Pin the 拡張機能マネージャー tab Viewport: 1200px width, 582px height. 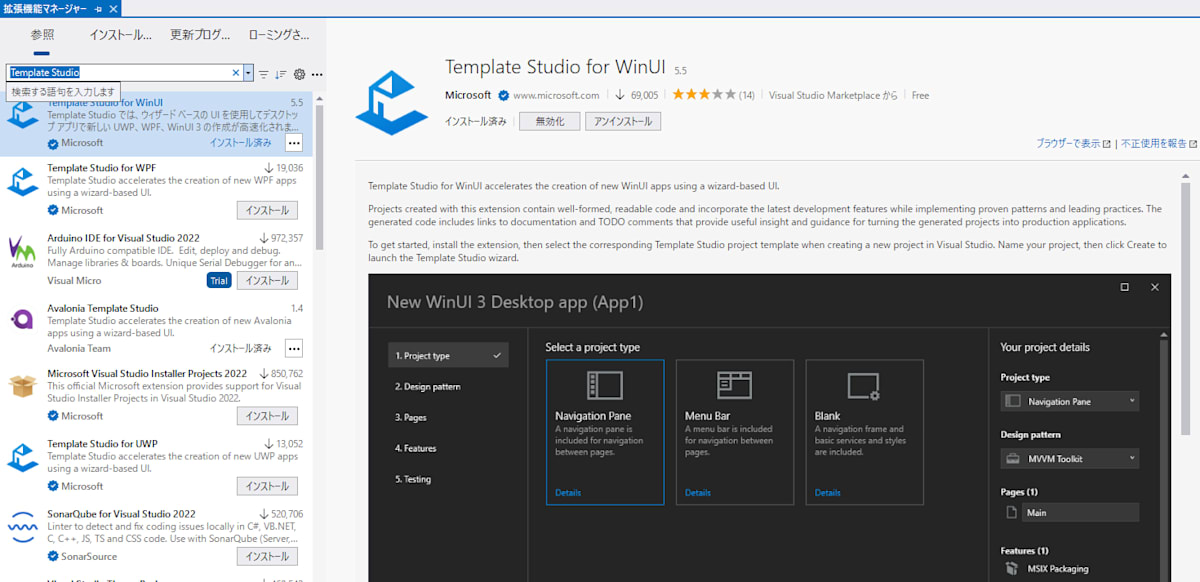click(x=99, y=8)
